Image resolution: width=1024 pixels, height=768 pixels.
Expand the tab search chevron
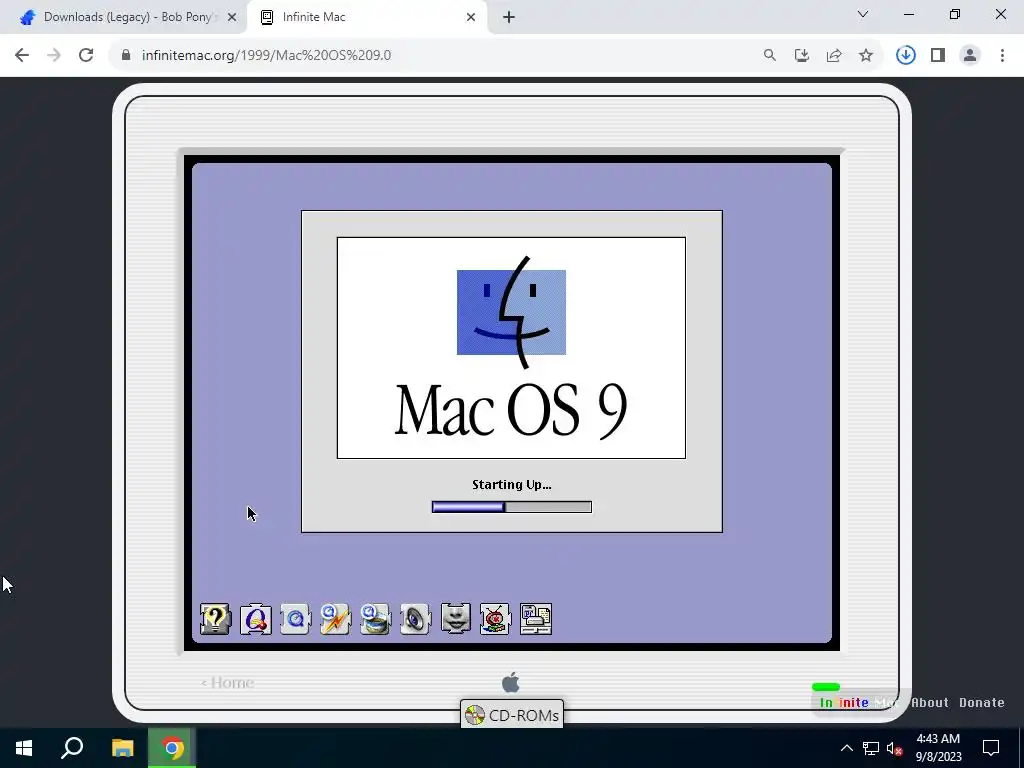tap(863, 14)
